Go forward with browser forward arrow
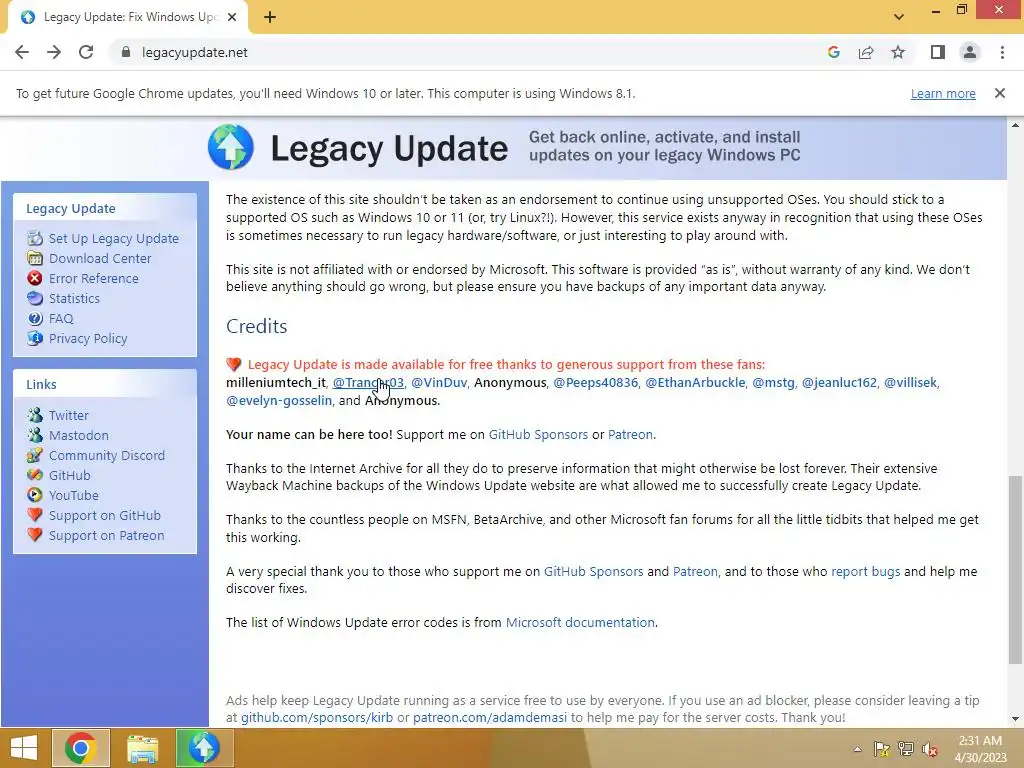Viewport: 1024px width, 768px height. point(54,52)
